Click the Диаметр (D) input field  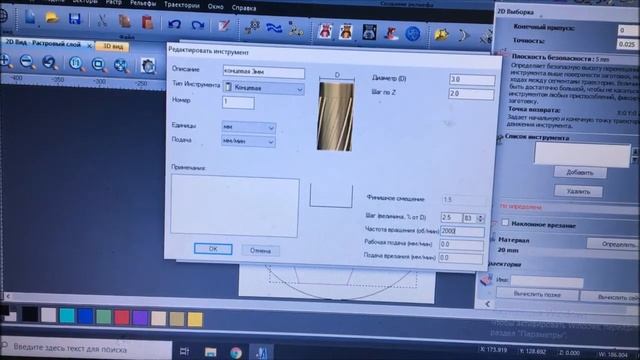472,80
